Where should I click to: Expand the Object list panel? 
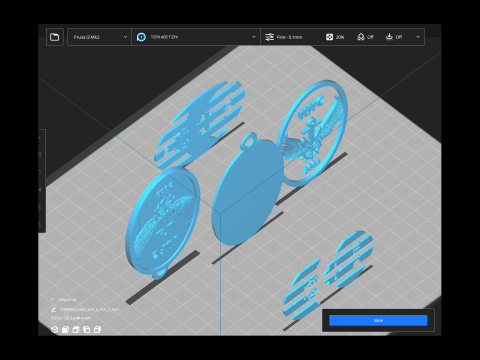click(x=64, y=300)
